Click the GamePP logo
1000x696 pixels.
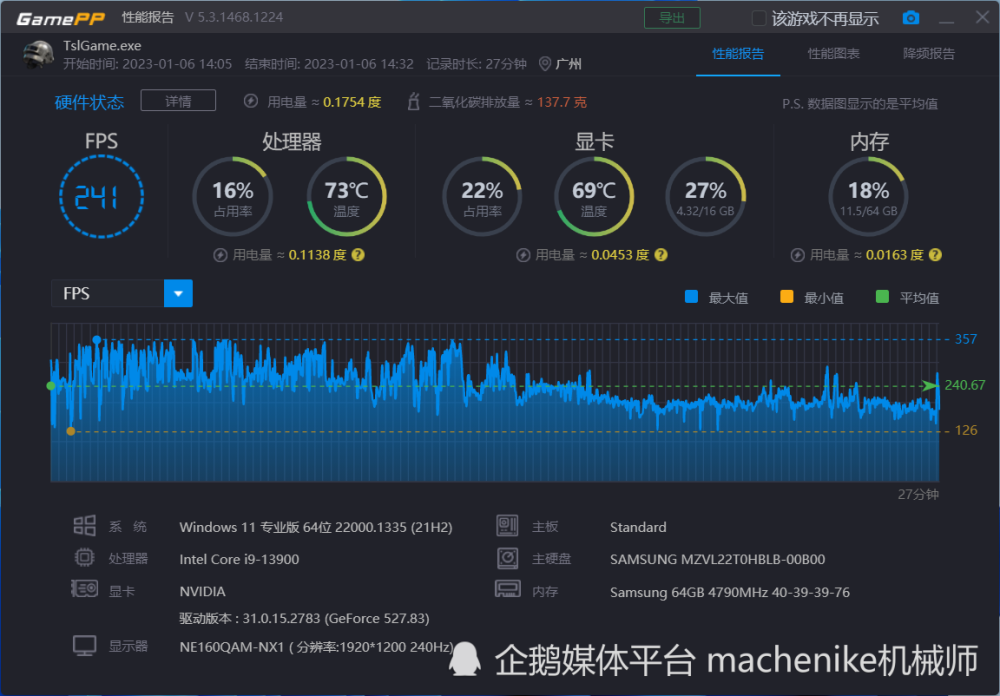click(x=61, y=18)
